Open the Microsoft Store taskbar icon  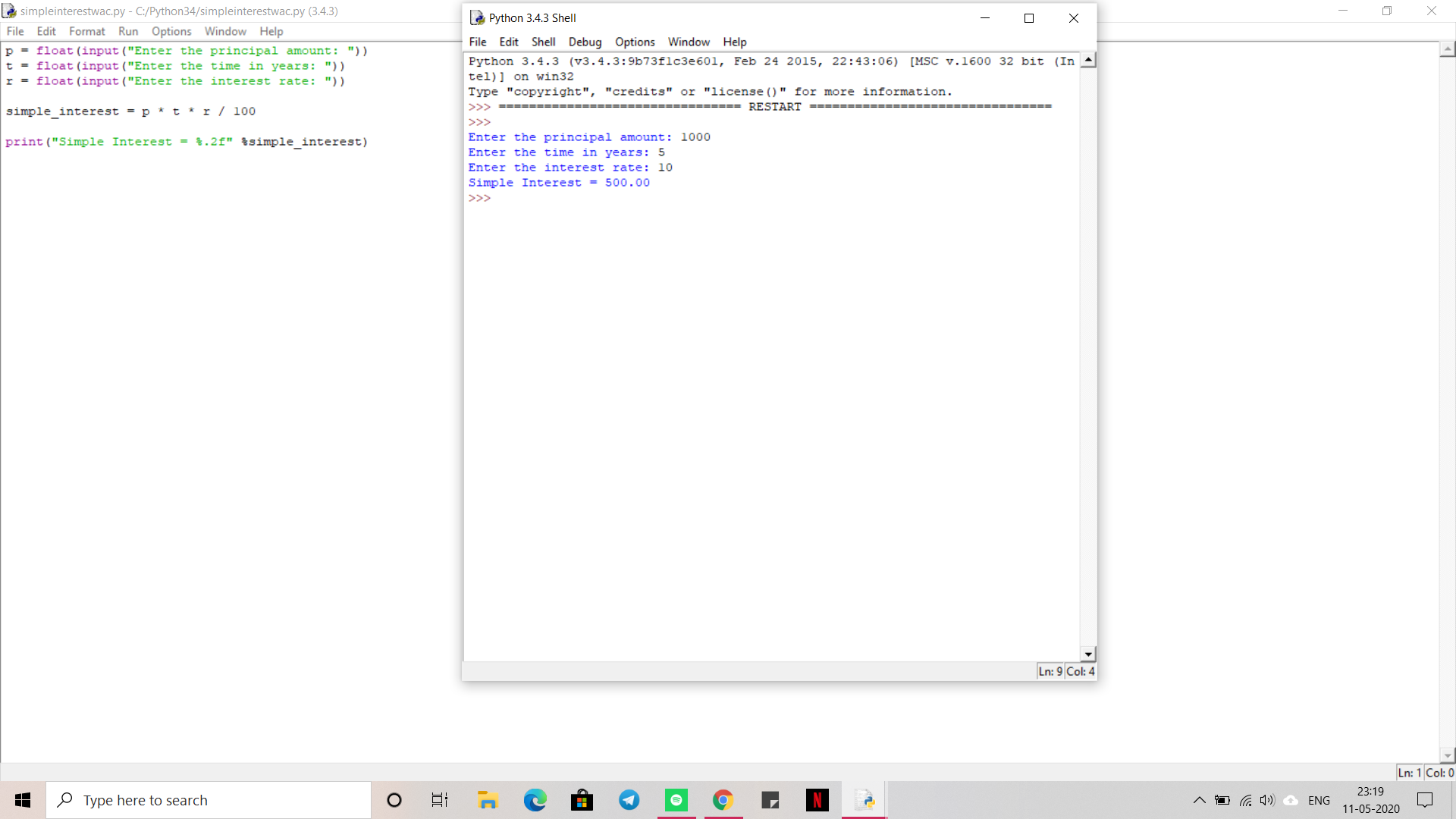[x=582, y=800]
